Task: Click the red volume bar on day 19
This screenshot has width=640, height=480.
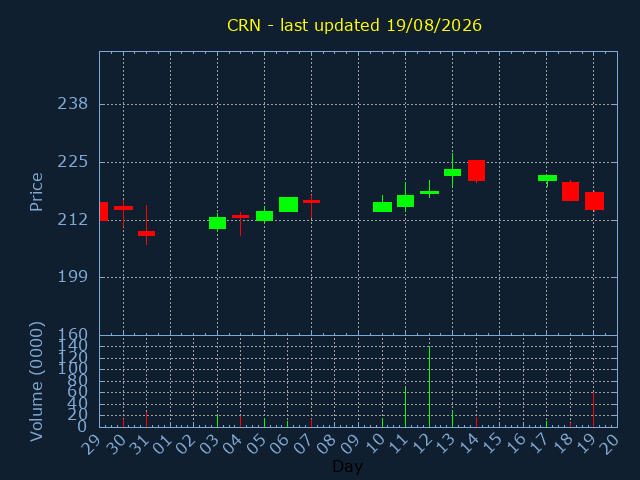Action: click(x=593, y=409)
